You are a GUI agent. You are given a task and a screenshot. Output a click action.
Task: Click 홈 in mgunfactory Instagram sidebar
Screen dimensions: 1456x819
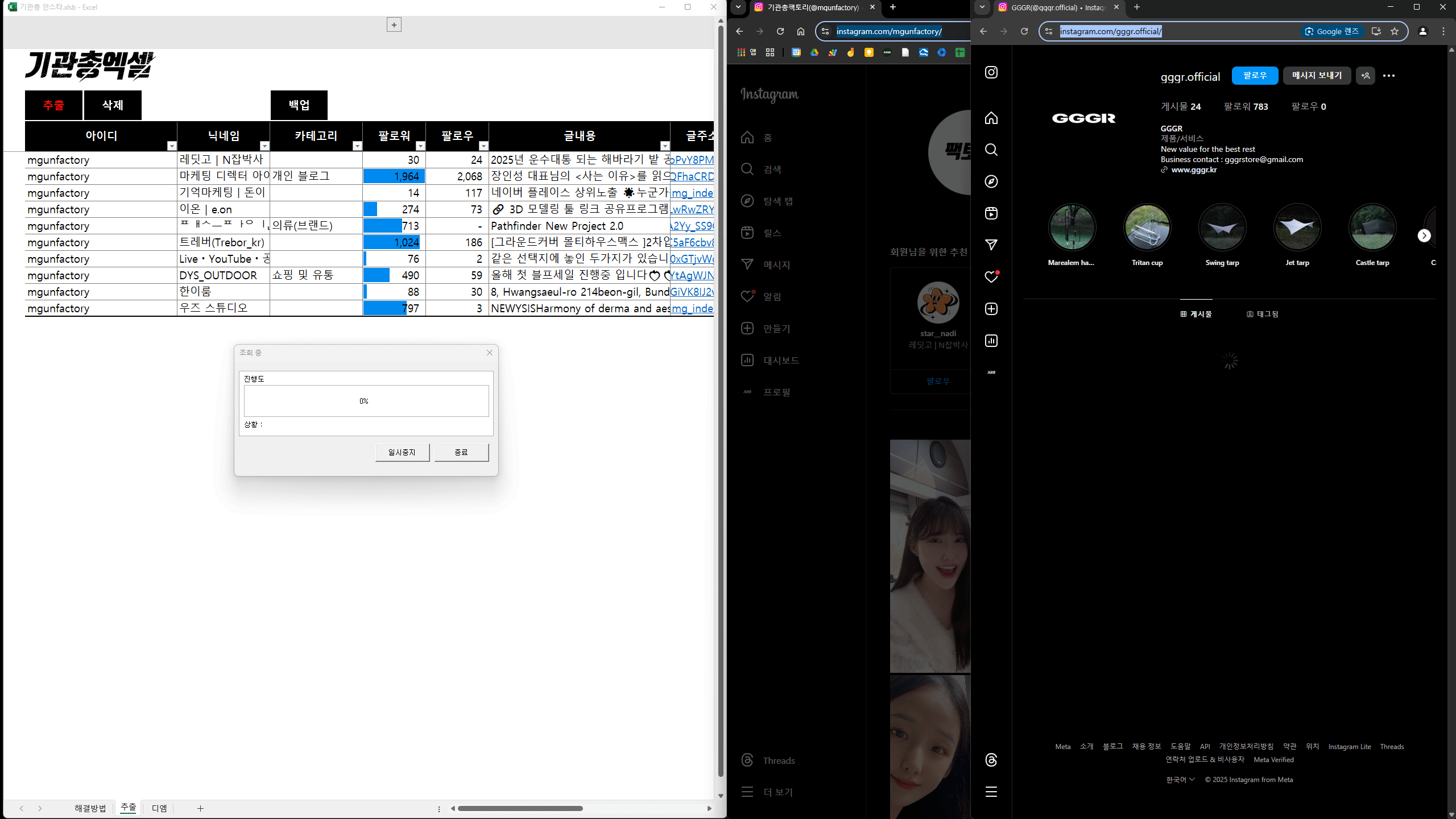pyautogui.click(x=756, y=138)
